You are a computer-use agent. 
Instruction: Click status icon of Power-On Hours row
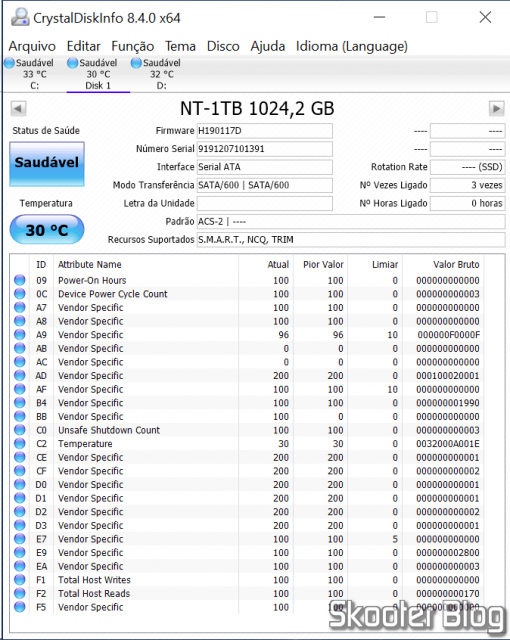point(20,280)
